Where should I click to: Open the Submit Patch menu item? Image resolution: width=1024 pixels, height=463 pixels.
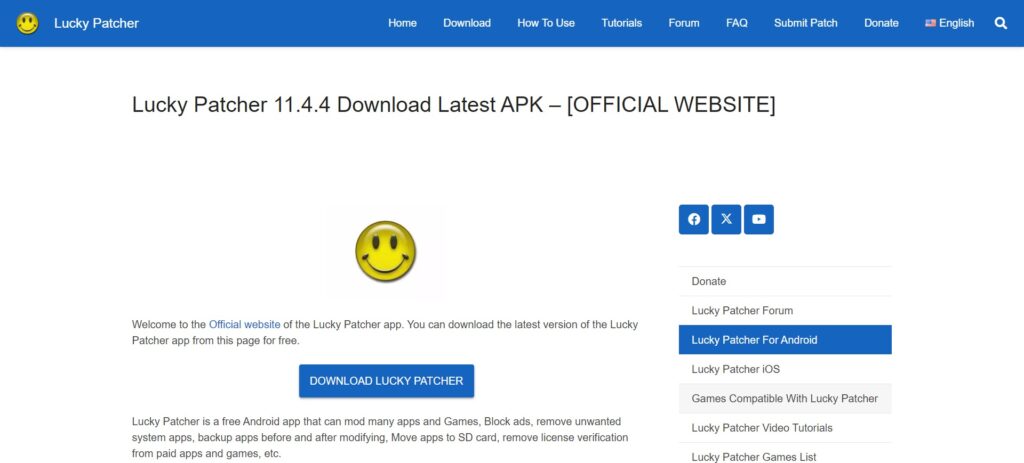pyautogui.click(x=806, y=23)
